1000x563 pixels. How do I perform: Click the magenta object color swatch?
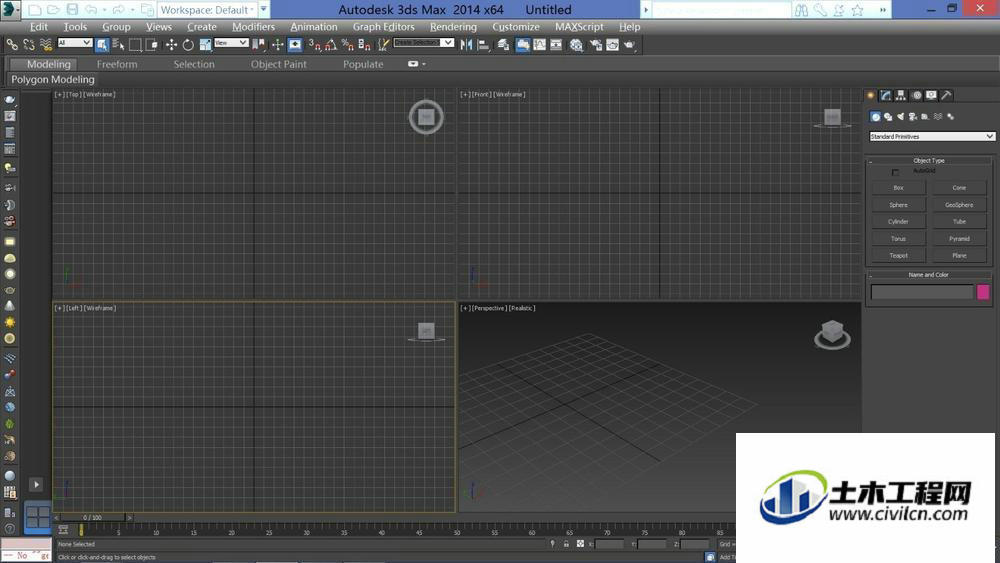point(983,292)
